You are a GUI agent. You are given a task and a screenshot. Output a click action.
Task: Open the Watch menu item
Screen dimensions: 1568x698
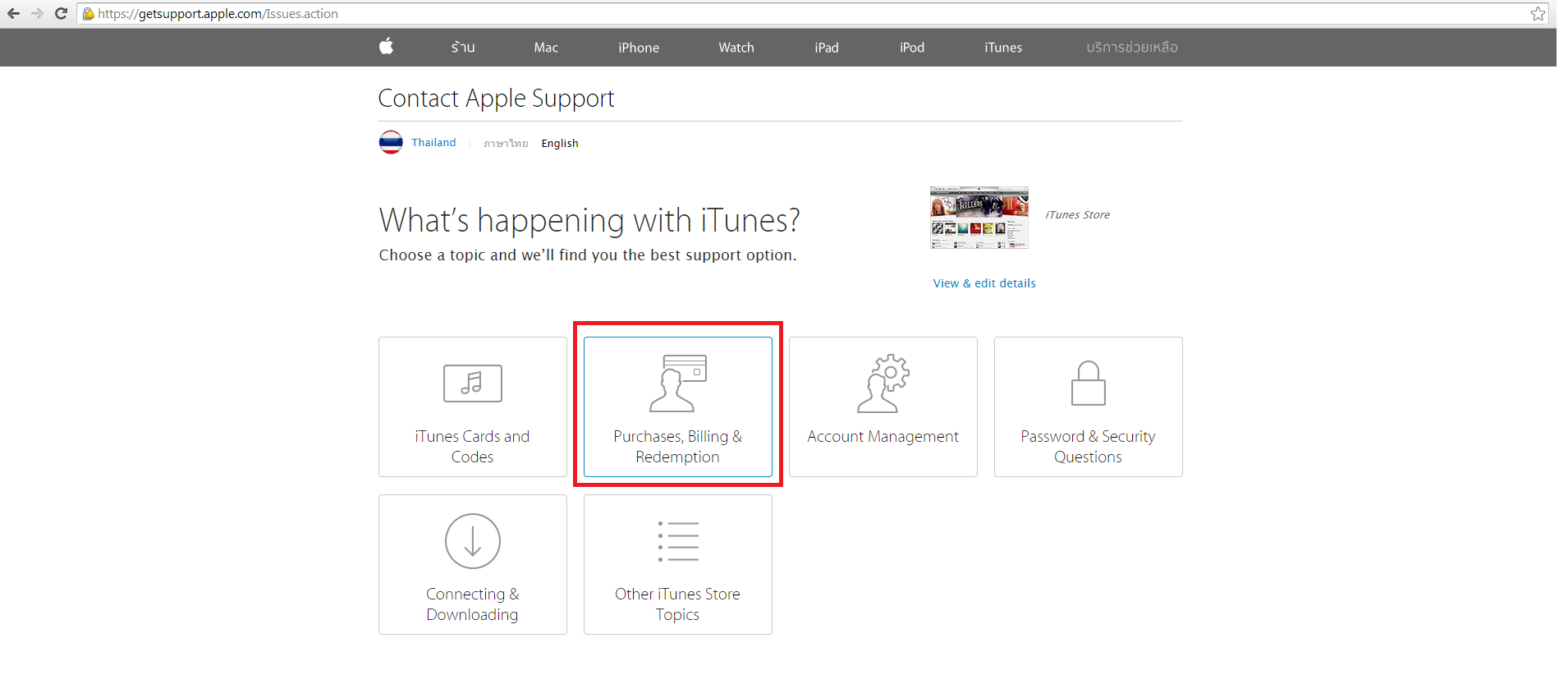[736, 48]
